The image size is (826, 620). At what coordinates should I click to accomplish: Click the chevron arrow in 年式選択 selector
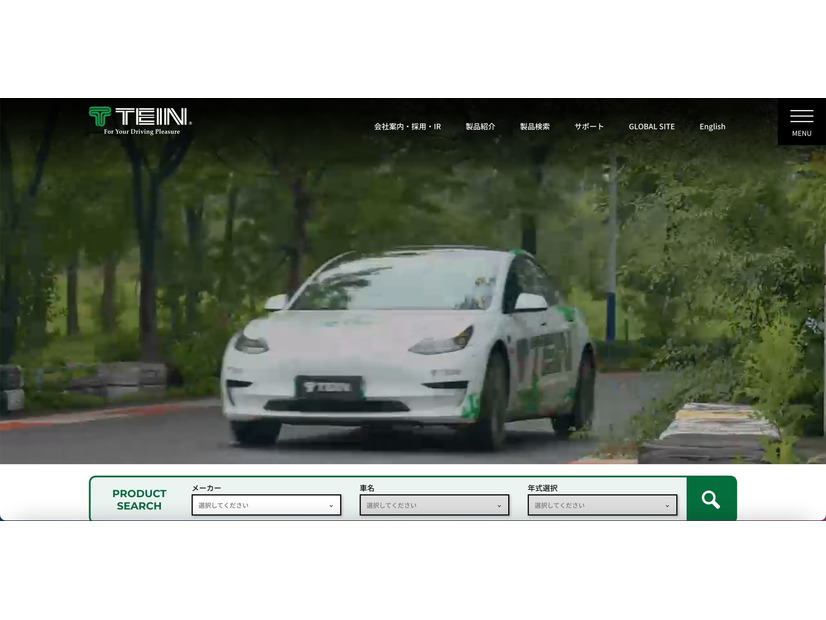tap(667, 506)
